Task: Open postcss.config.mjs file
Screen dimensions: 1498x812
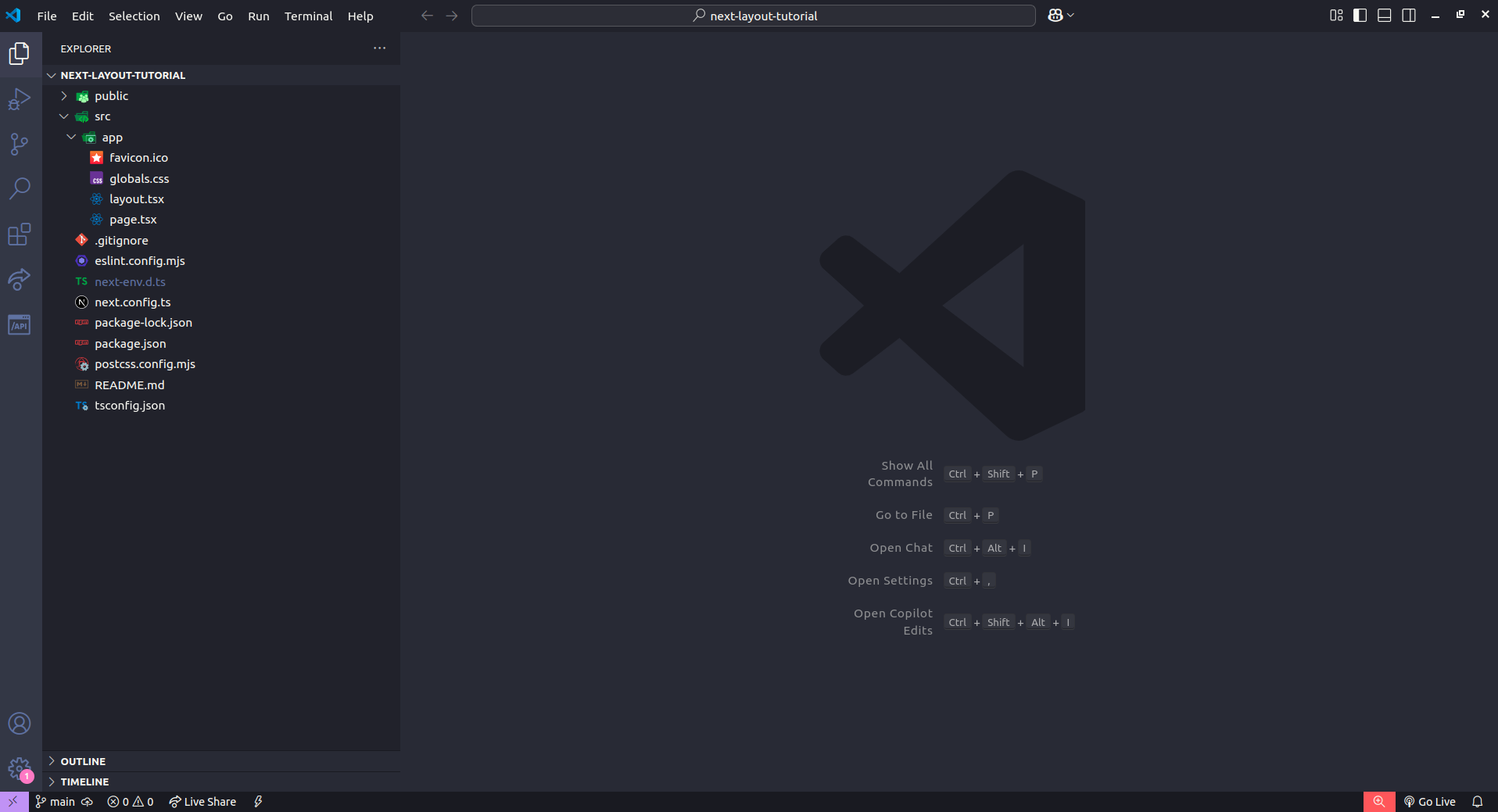Action: point(222,364)
